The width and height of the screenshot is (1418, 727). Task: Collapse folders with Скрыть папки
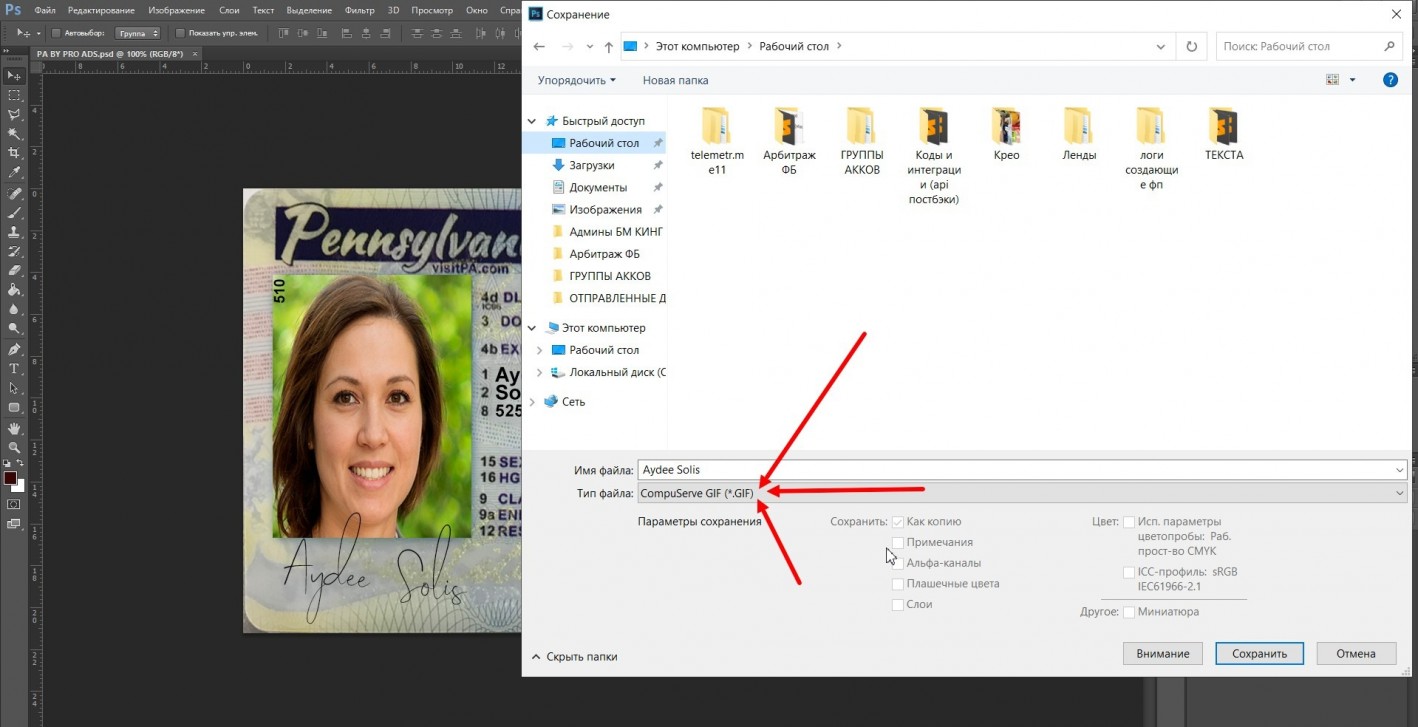pos(574,657)
